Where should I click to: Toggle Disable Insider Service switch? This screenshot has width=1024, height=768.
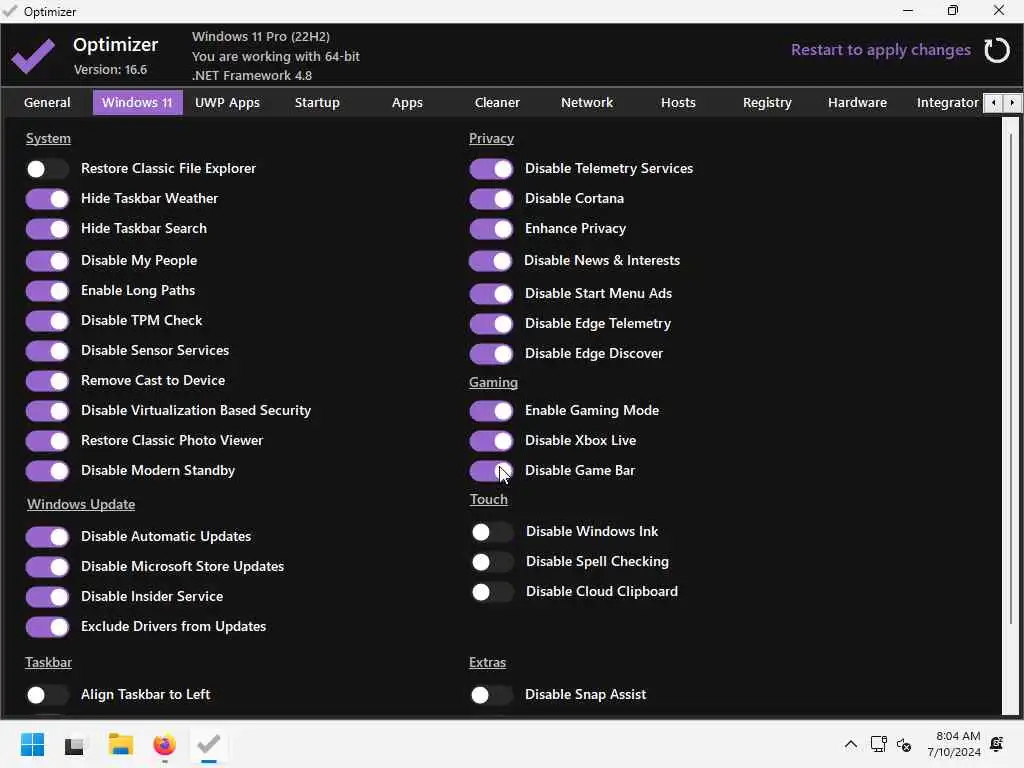click(47, 598)
